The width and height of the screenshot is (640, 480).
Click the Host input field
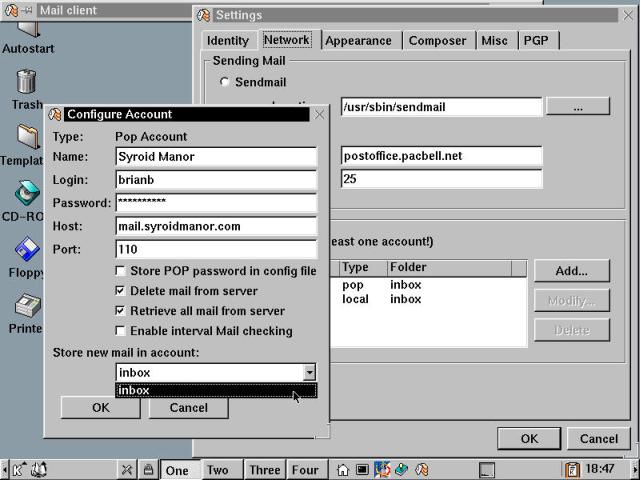coord(216,226)
